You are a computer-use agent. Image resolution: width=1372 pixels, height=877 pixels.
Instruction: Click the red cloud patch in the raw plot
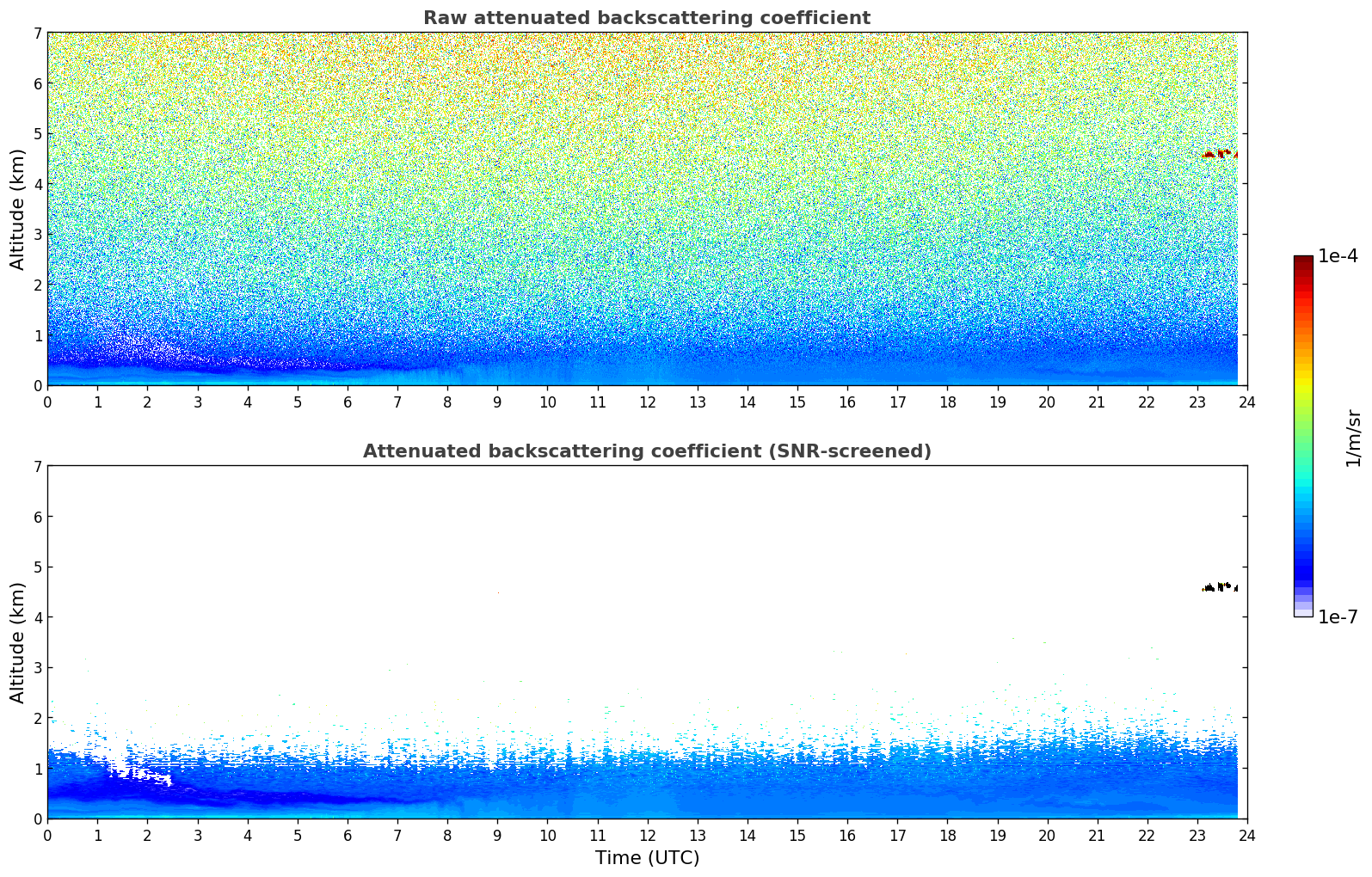pyautogui.click(x=1220, y=154)
